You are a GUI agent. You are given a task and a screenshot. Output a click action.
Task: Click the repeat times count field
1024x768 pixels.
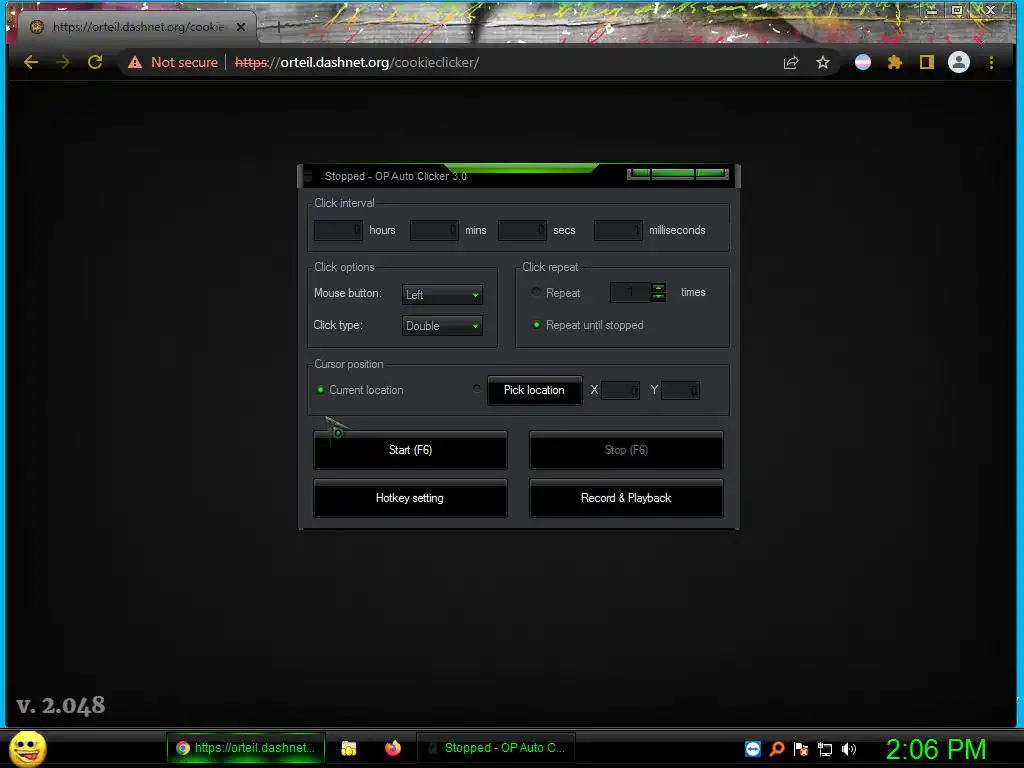pyautogui.click(x=630, y=292)
